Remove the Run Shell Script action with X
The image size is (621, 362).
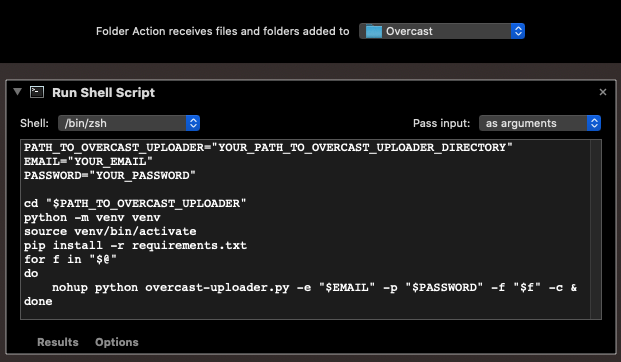tap(603, 92)
